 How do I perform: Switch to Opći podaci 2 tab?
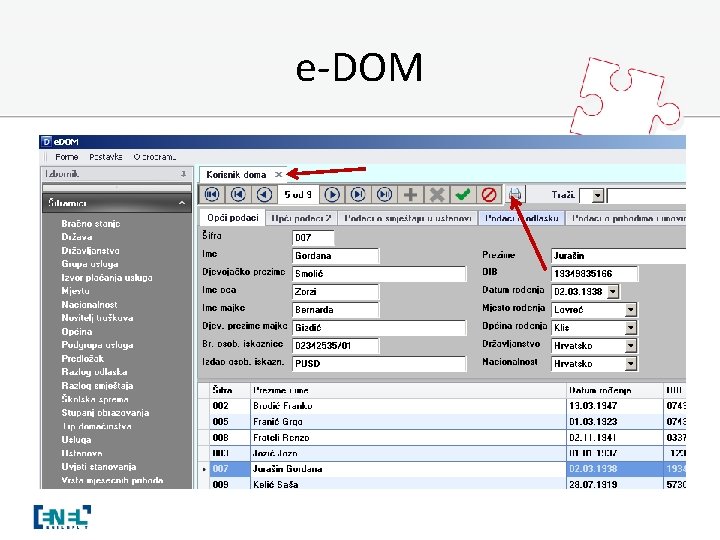(x=301, y=219)
